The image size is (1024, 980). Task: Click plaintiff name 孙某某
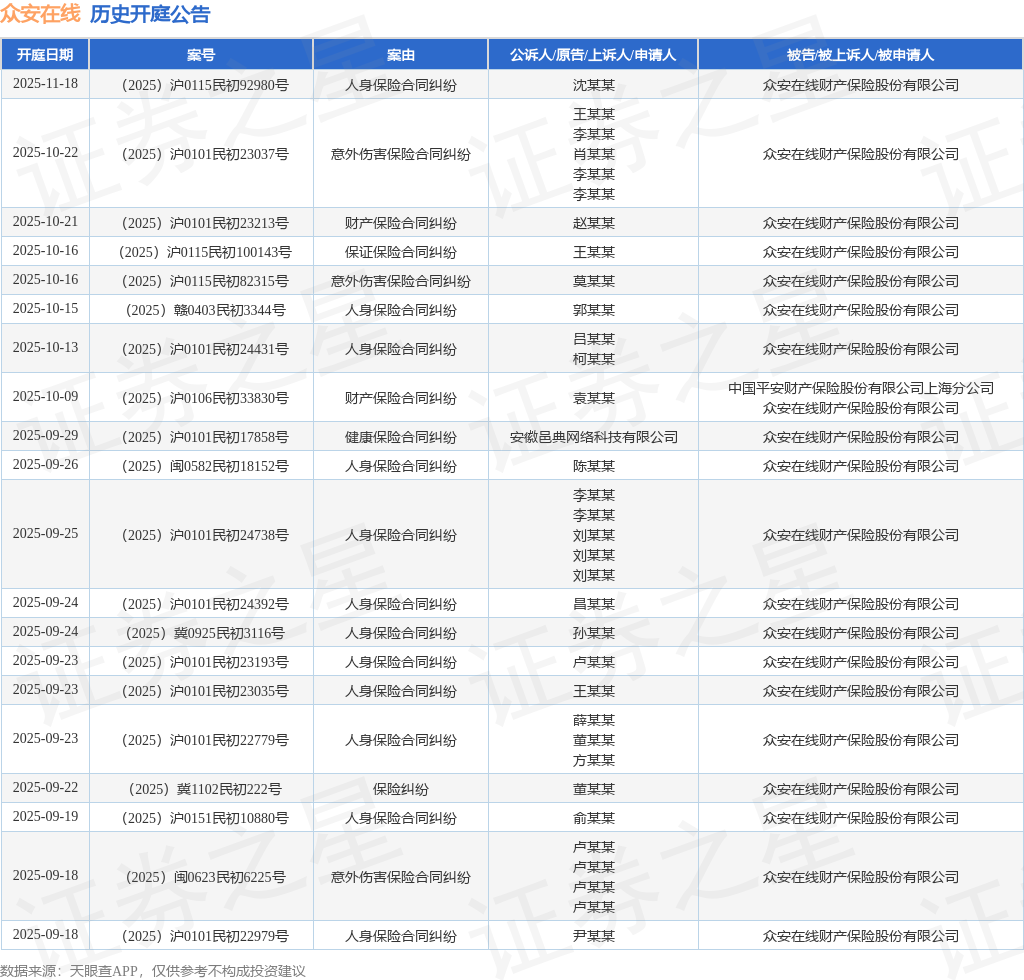click(594, 633)
